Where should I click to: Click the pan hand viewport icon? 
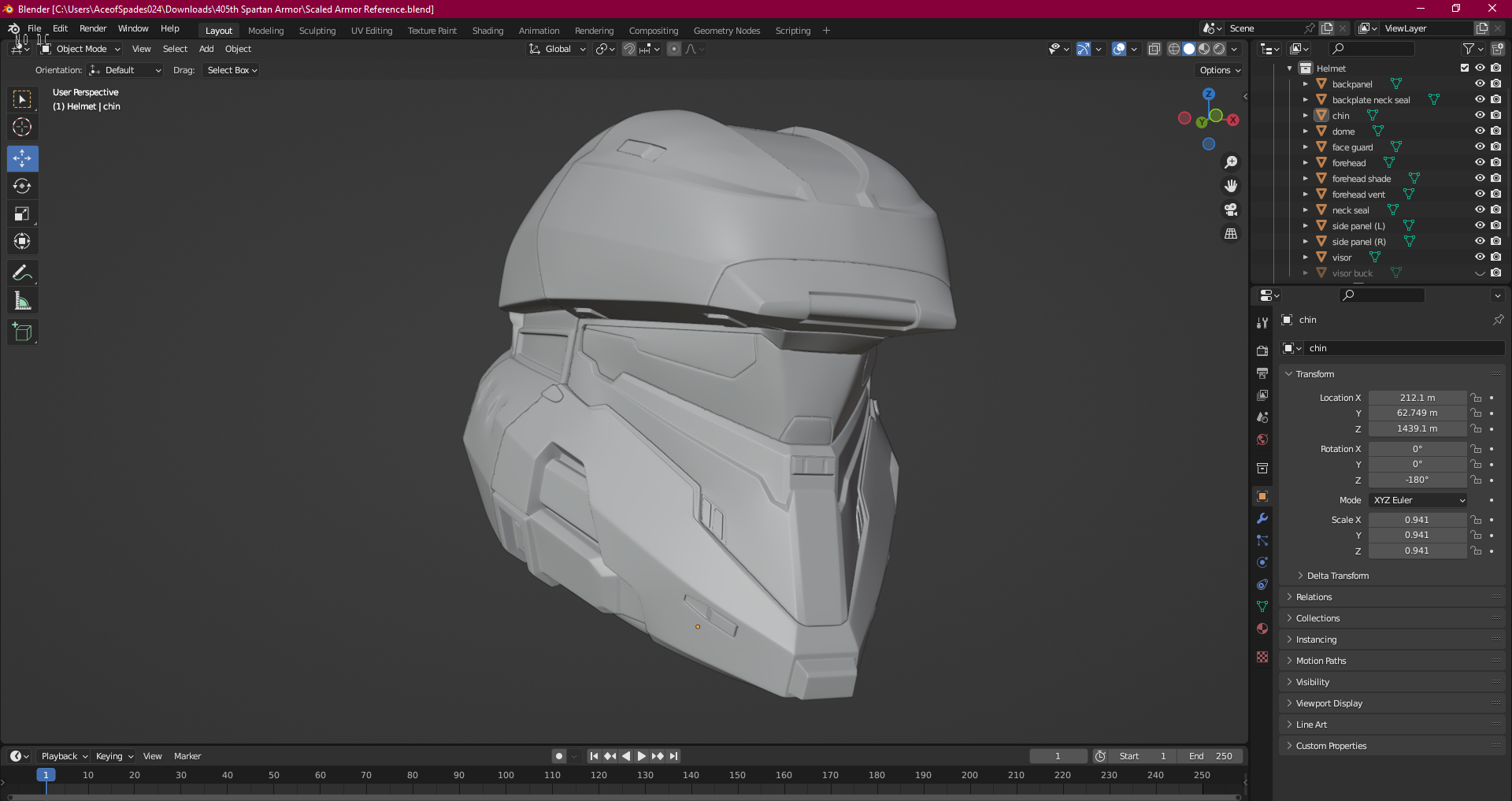(x=1231, y=186)
